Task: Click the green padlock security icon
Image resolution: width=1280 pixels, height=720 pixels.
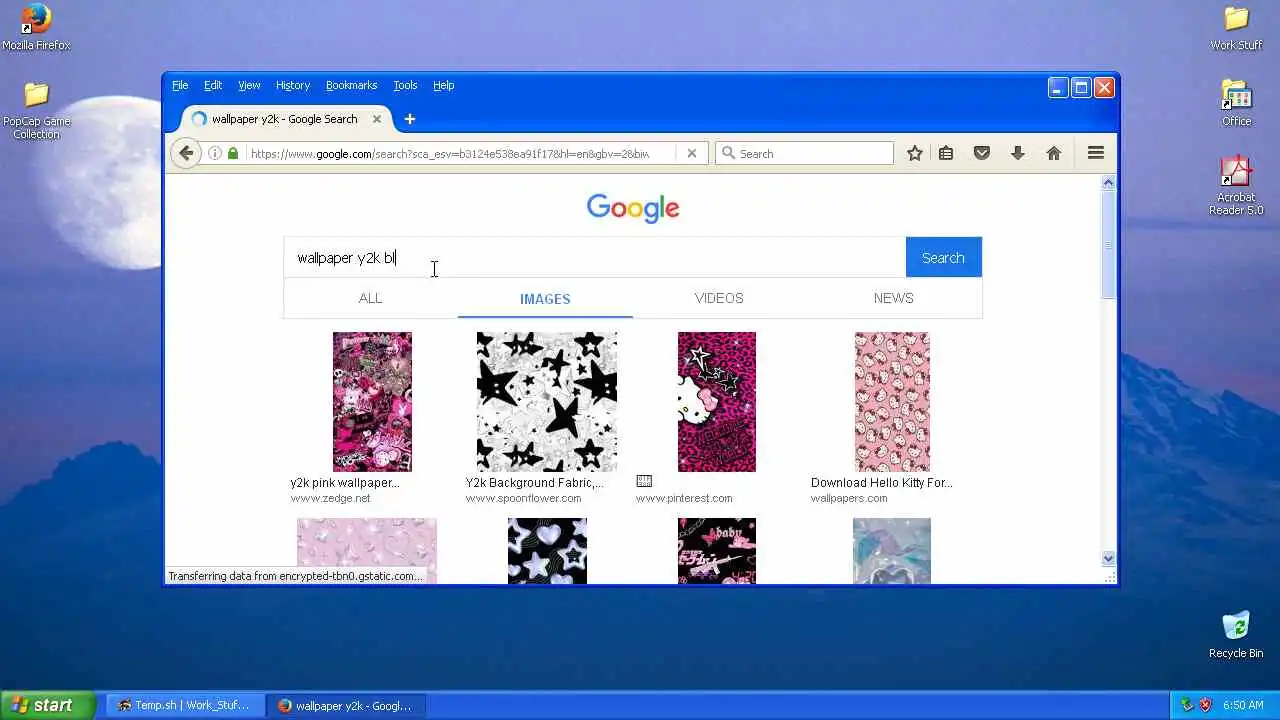Action: [233, 153]
